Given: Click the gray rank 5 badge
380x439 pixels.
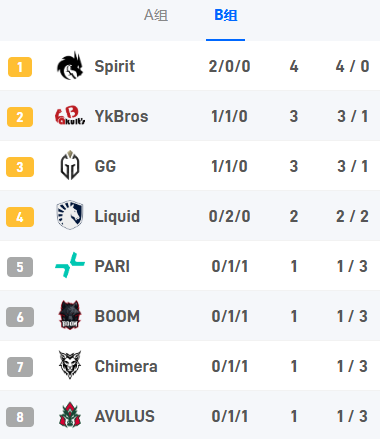Looking at the screenshot, I should tap(20, 267).
